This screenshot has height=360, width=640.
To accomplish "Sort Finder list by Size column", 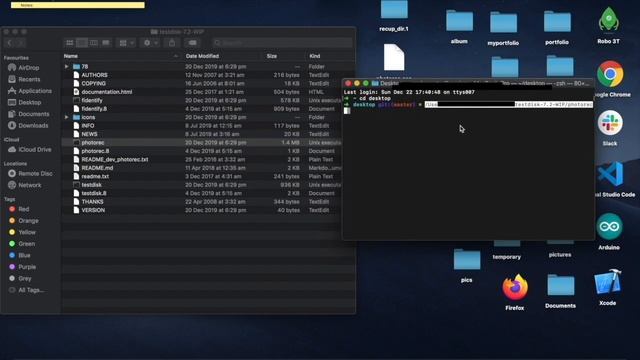I will (284, 56).
